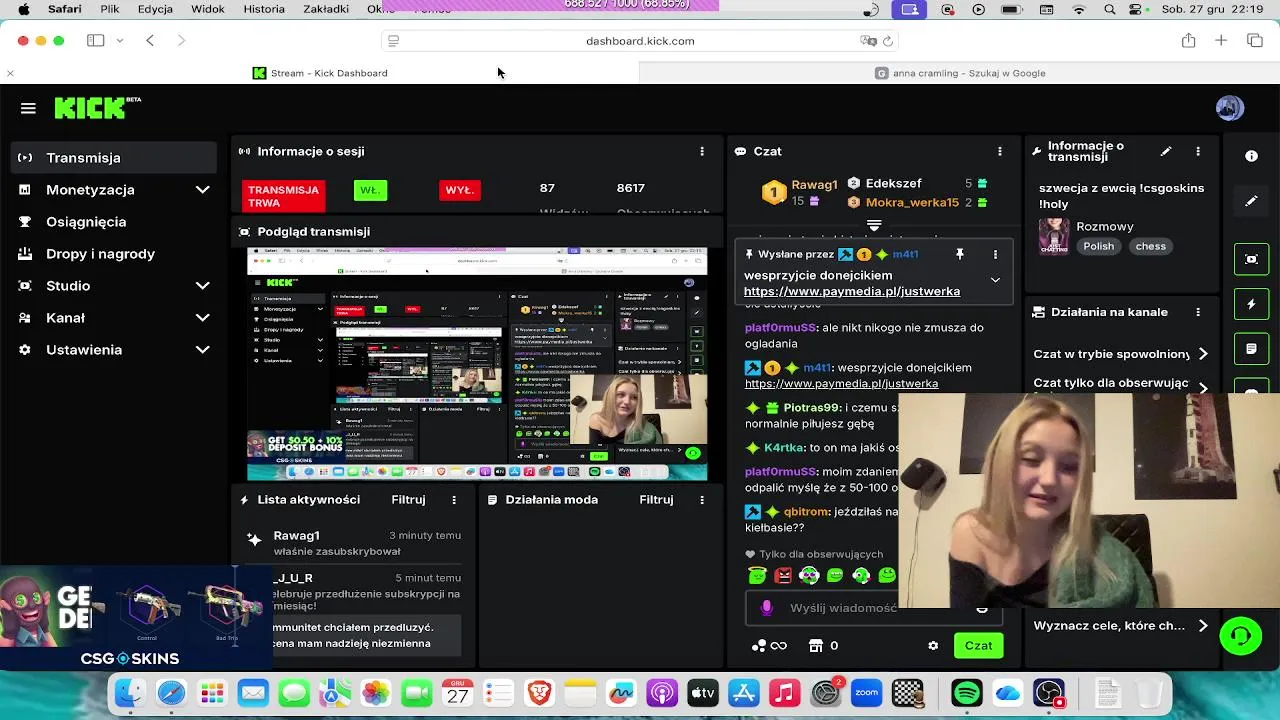
Task: Click the stream preview video thumbnail
Action: tap(477, 364)
